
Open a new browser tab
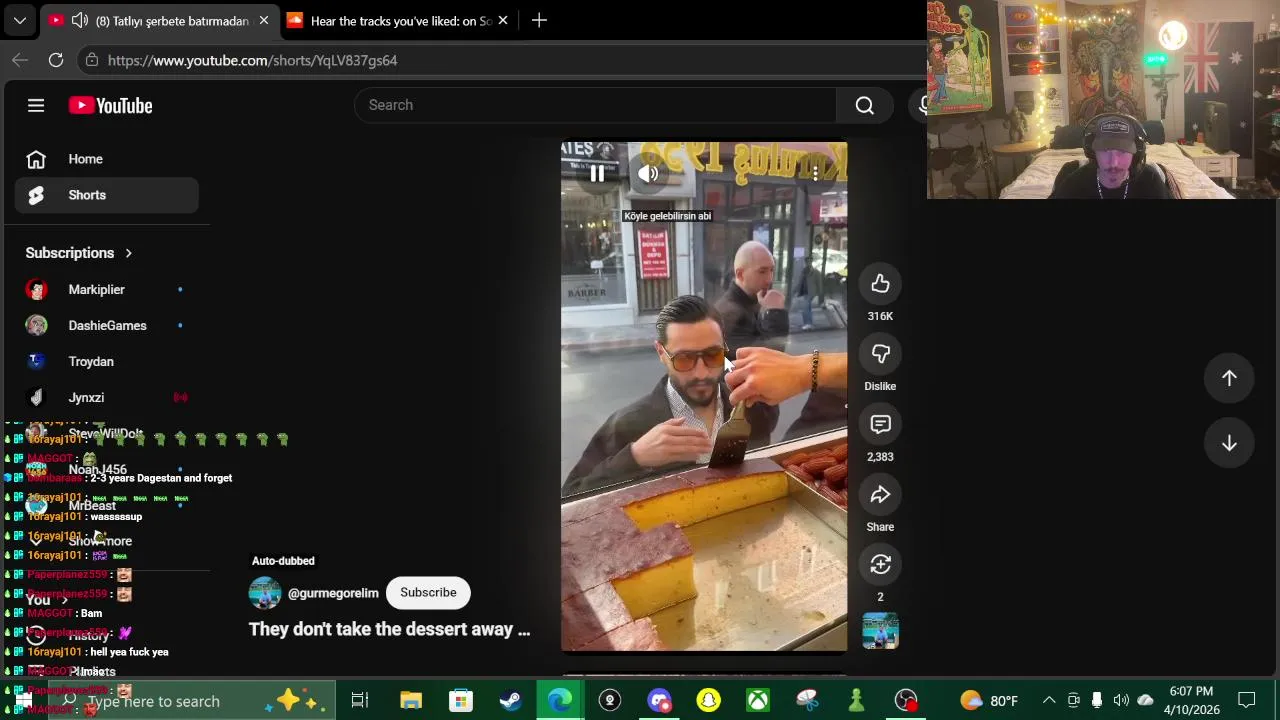539,20
